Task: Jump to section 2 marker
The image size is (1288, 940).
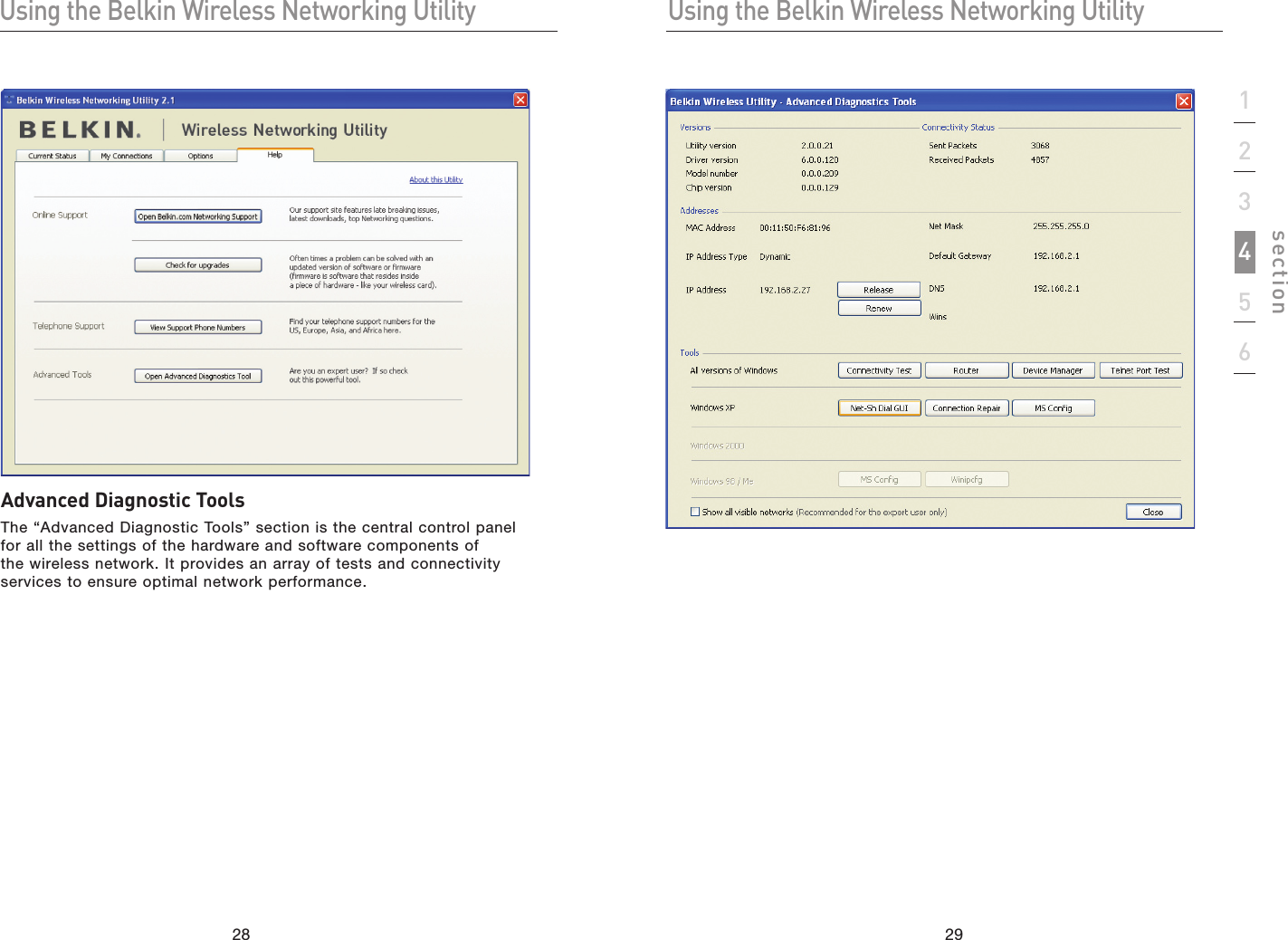Action: pos(1245,150)
